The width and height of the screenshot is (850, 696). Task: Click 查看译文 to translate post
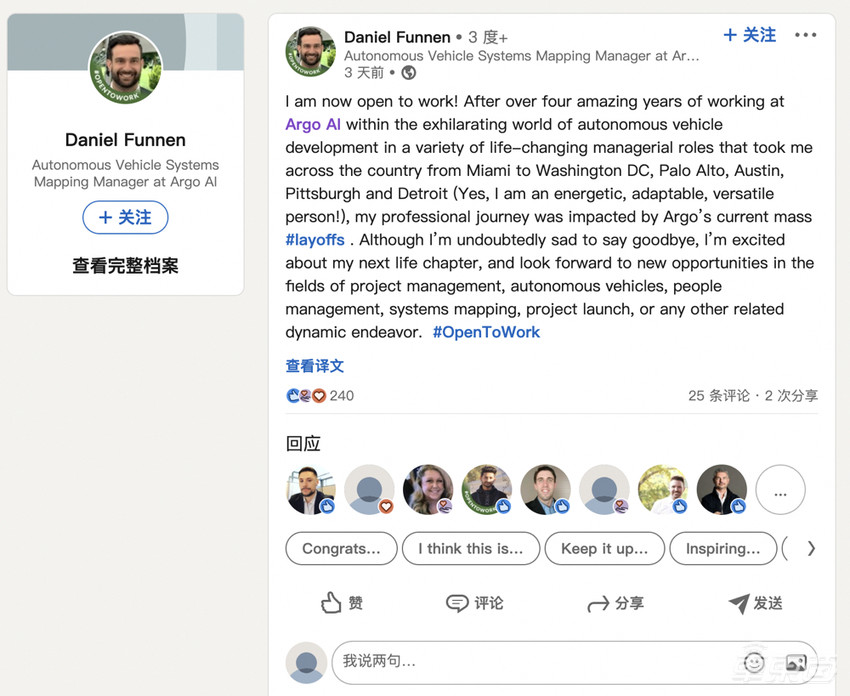point(315,366)
